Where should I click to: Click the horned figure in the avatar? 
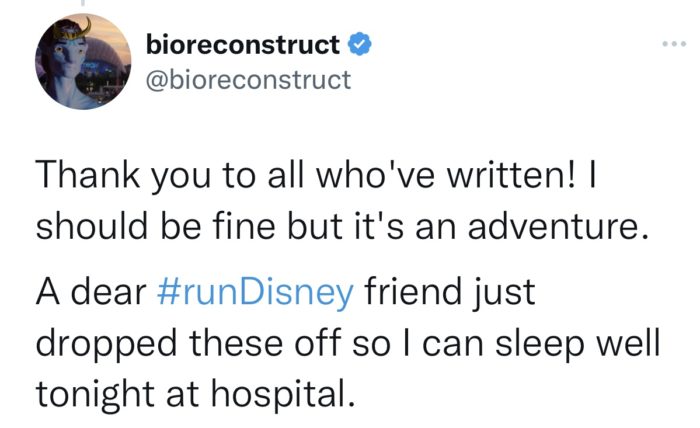(67, 62)
